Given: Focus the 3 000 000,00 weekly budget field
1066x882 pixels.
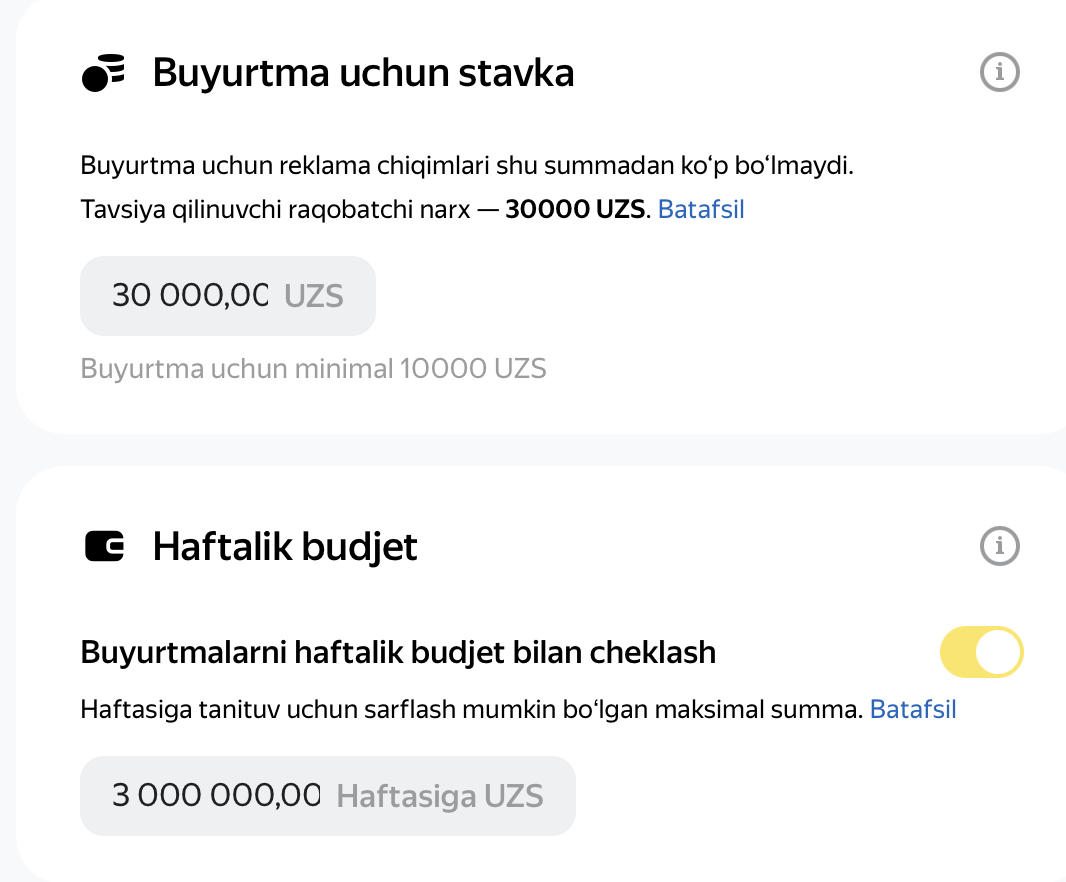Looking at the screenshot, I should pos(328,796).
